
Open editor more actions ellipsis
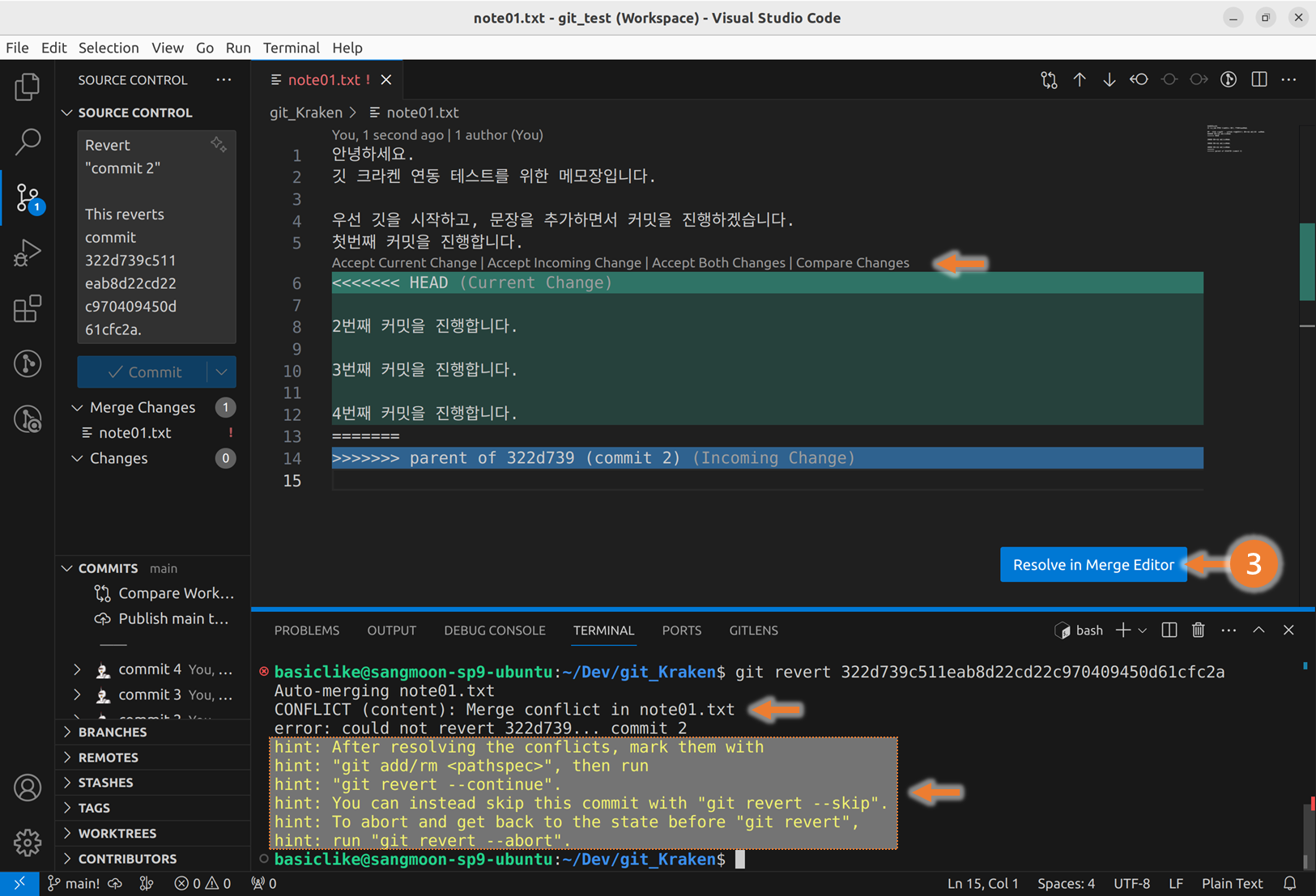(1288, 79)
